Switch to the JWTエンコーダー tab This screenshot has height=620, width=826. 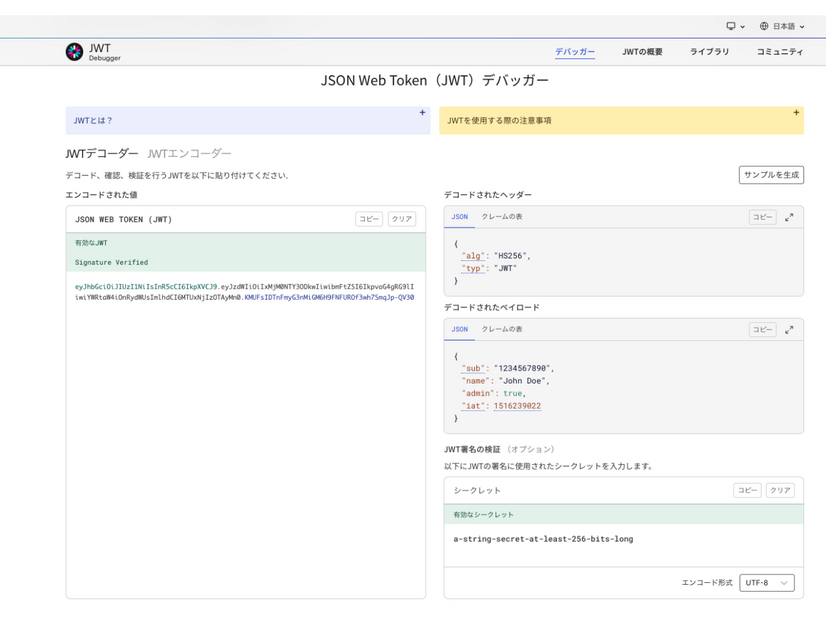click(x=188, y=153)
